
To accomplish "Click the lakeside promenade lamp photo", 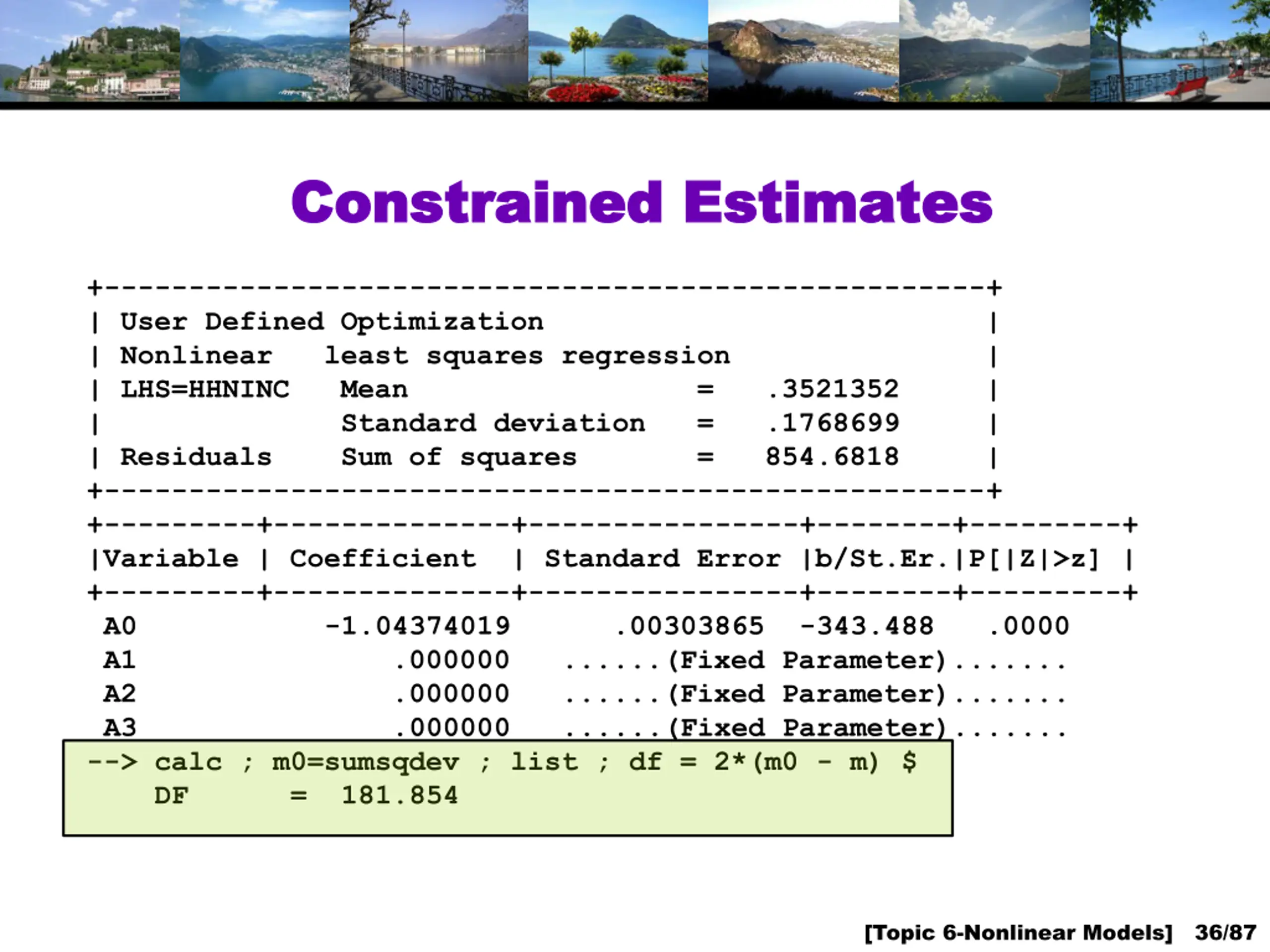I will point(439,51).
